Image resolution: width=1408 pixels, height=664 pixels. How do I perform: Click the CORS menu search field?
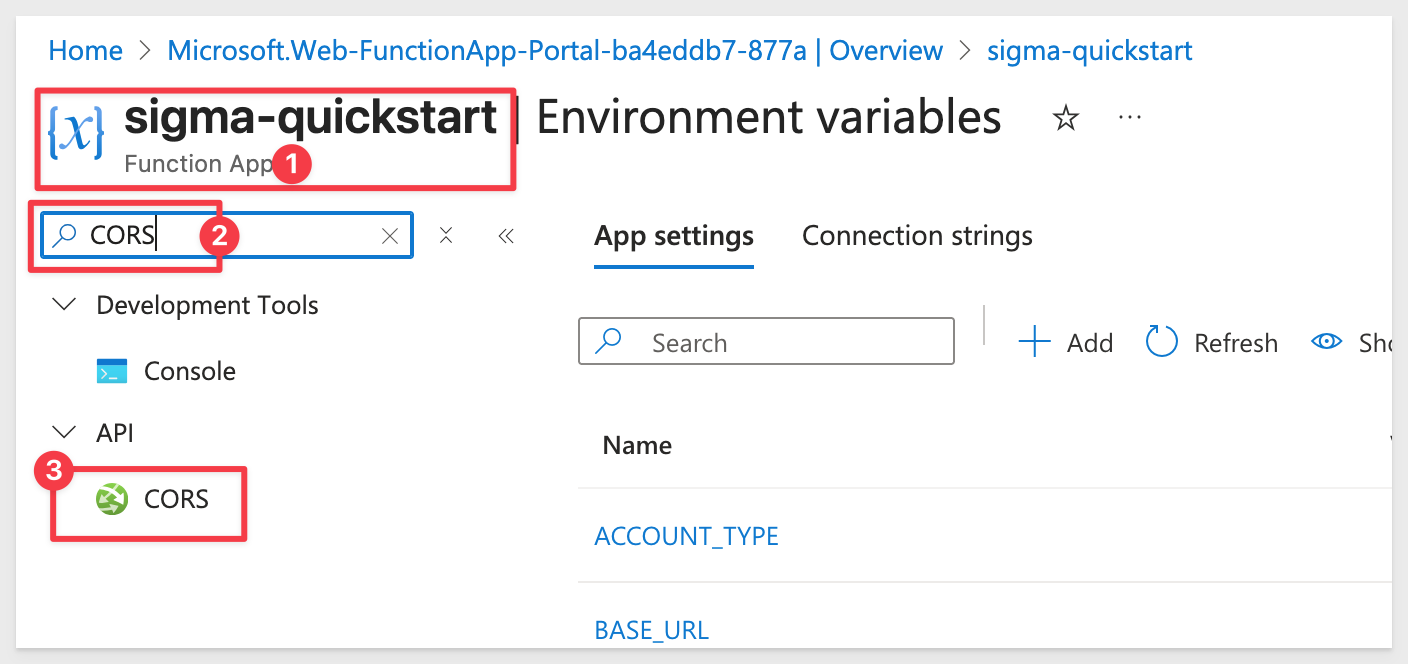tap(227, 235)
